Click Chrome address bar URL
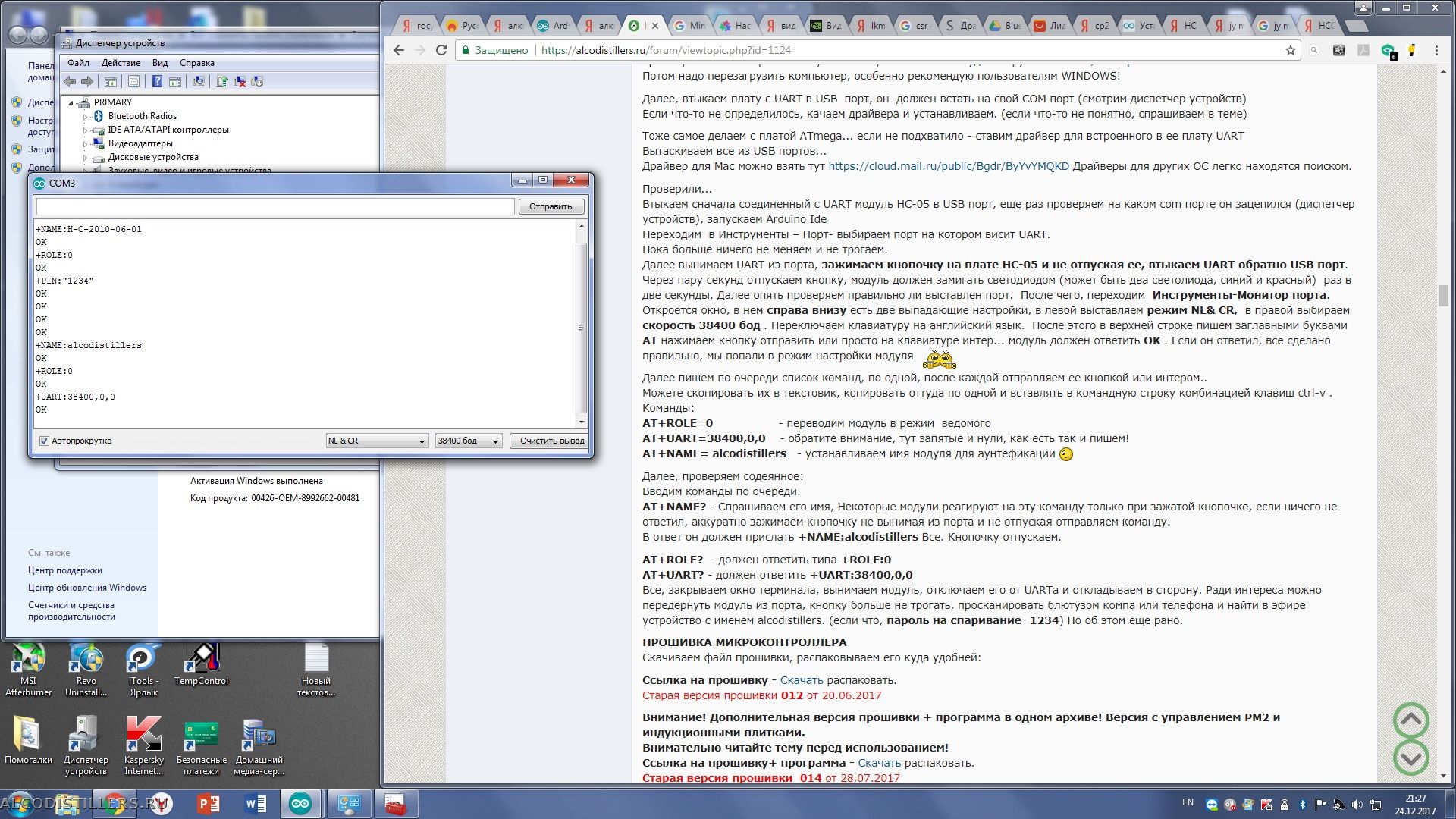Image resolution: width=1456 pixels, height=819 pixels. point(666,50)
